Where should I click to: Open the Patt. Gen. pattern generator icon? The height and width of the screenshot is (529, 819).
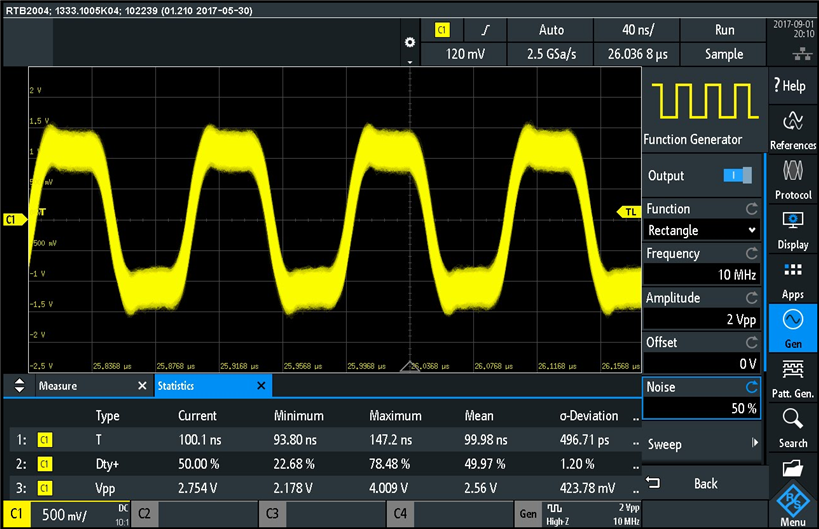tap(792, 379)
